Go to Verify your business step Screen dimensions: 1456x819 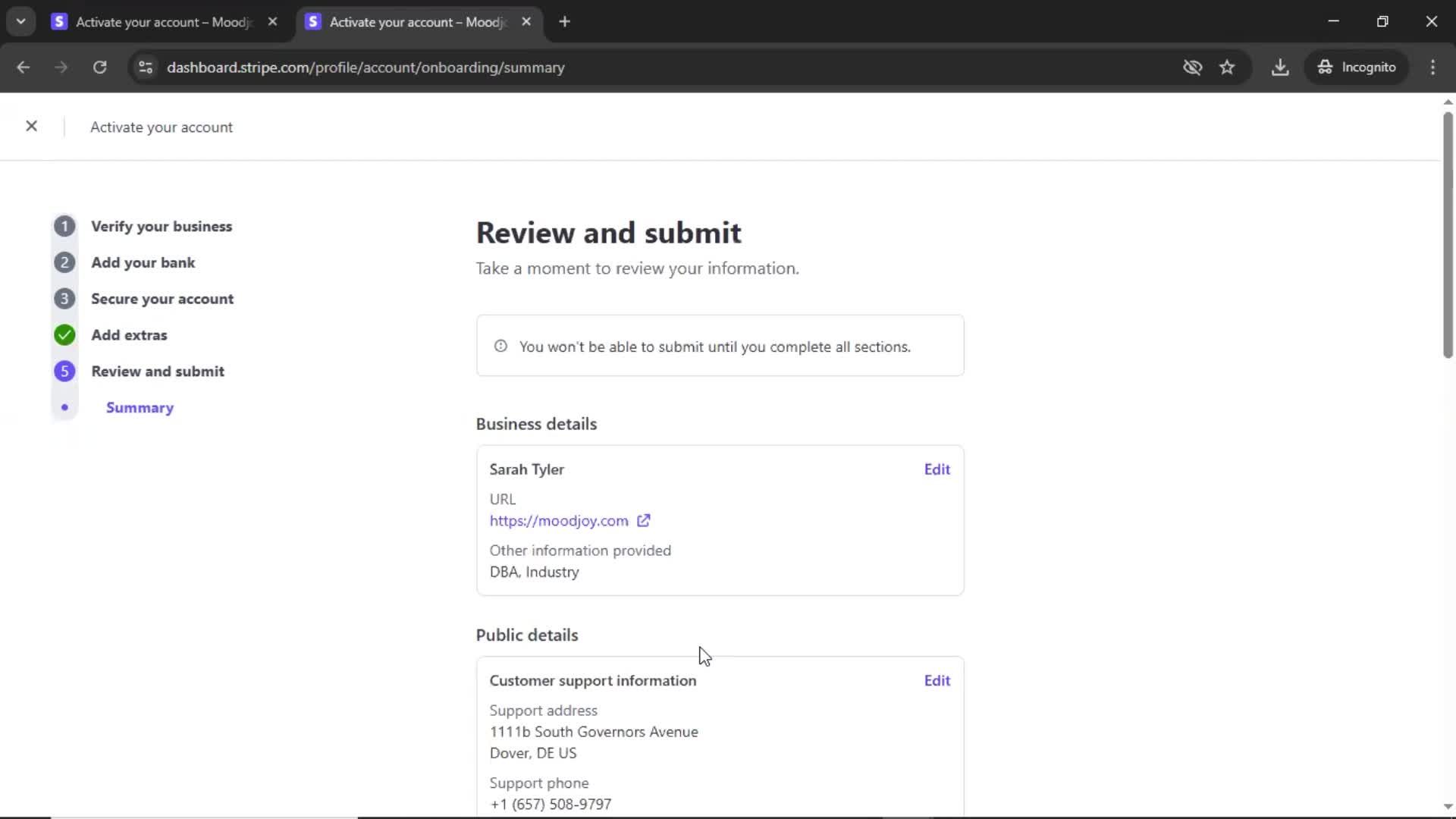coord(162,226)
